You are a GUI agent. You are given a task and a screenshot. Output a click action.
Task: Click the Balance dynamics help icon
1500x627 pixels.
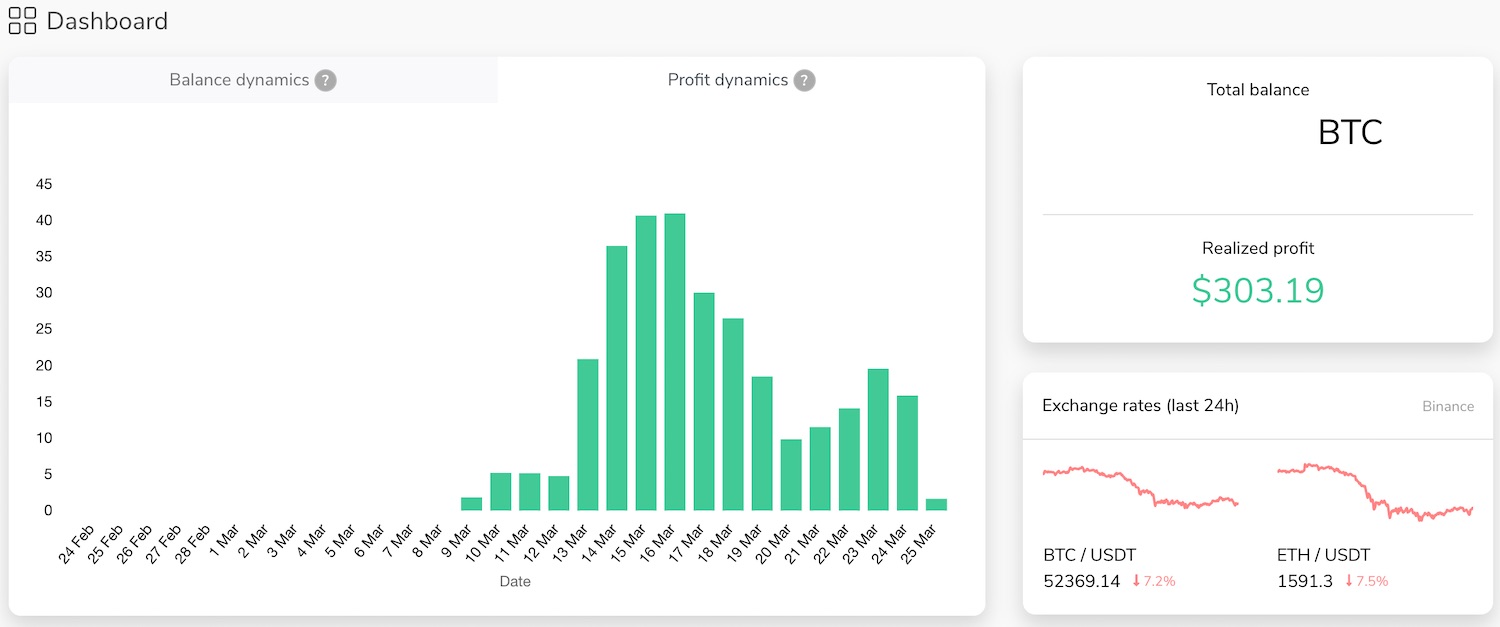tap(325, 81)
